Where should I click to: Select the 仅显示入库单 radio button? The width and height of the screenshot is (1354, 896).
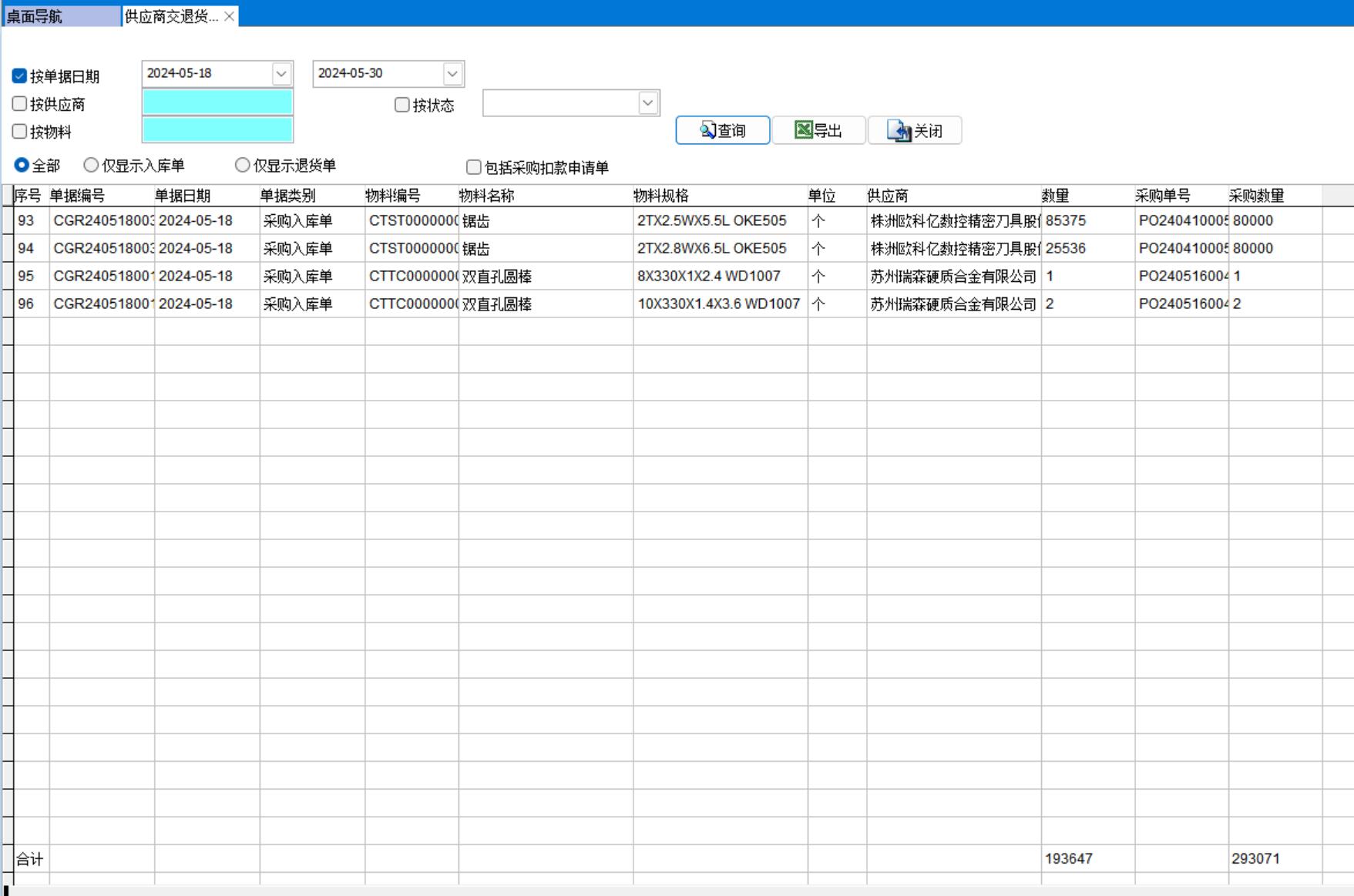click(91, 165)
